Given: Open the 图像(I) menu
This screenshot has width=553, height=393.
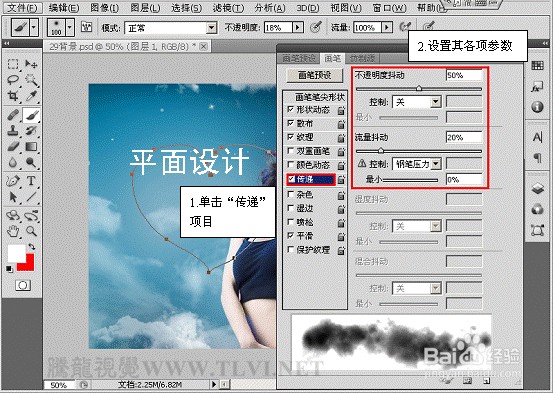Looking at the screenshot, I should point(104,7).
